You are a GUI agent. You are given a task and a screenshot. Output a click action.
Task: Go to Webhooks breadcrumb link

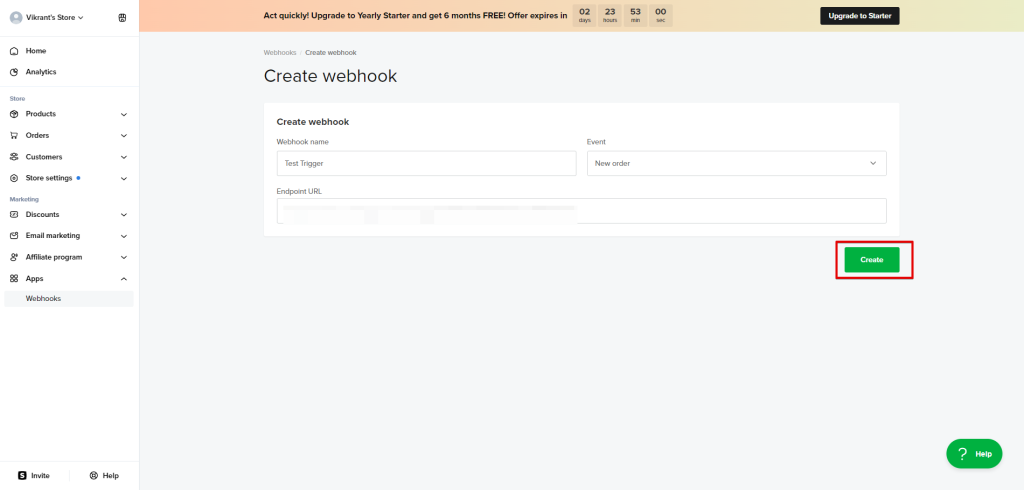click(280, 52)
